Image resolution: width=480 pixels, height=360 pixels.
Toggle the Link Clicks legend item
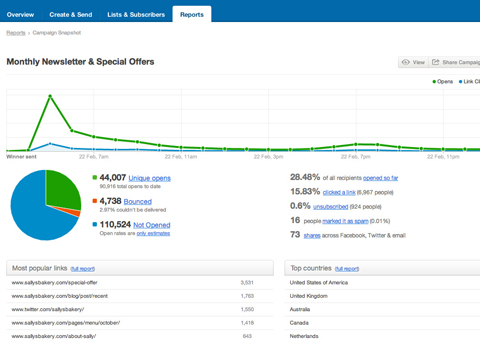point(469,82)
